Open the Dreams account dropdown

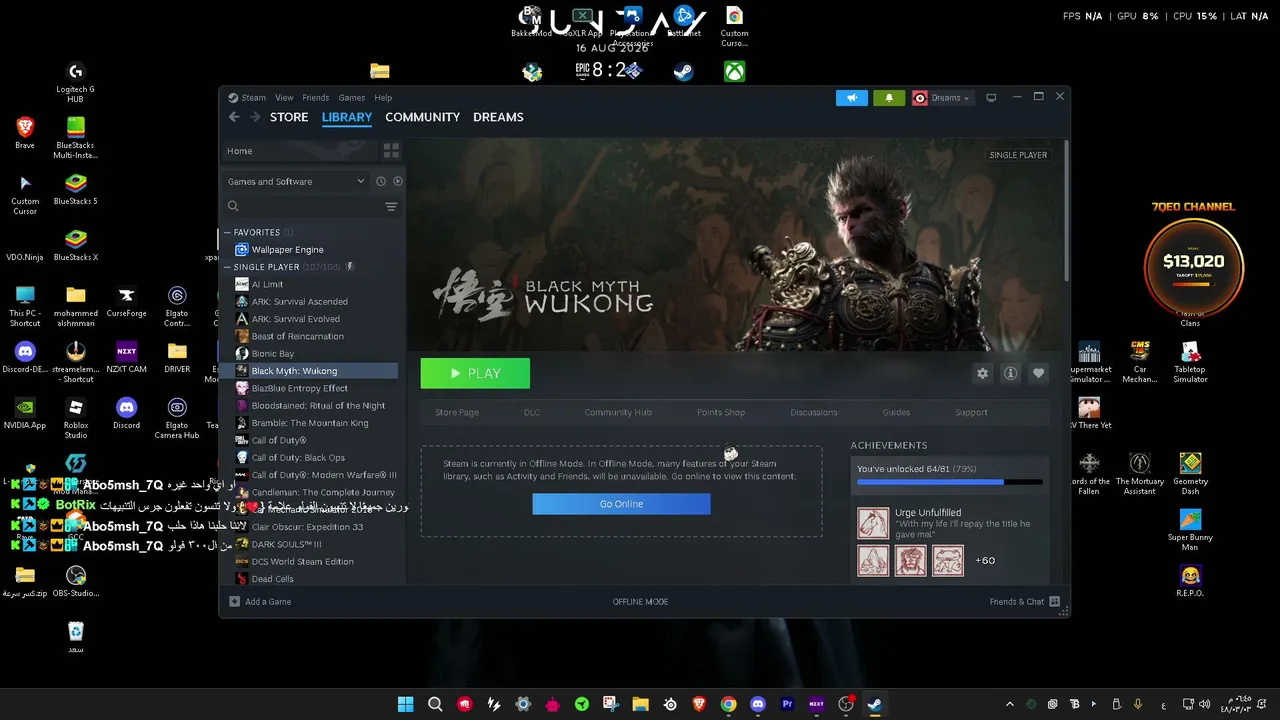tap(941, 98)
